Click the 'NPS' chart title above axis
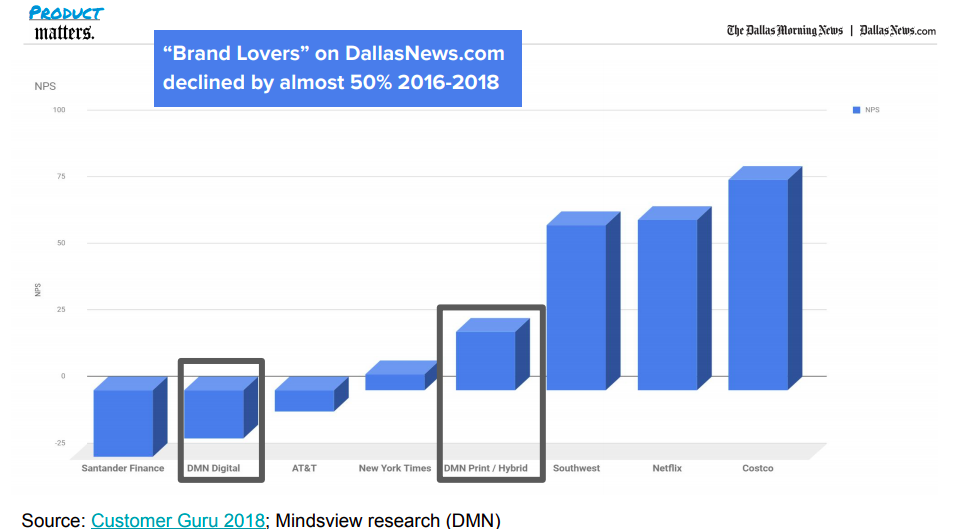The image size is (957, 529). click(x=45, y=87)
